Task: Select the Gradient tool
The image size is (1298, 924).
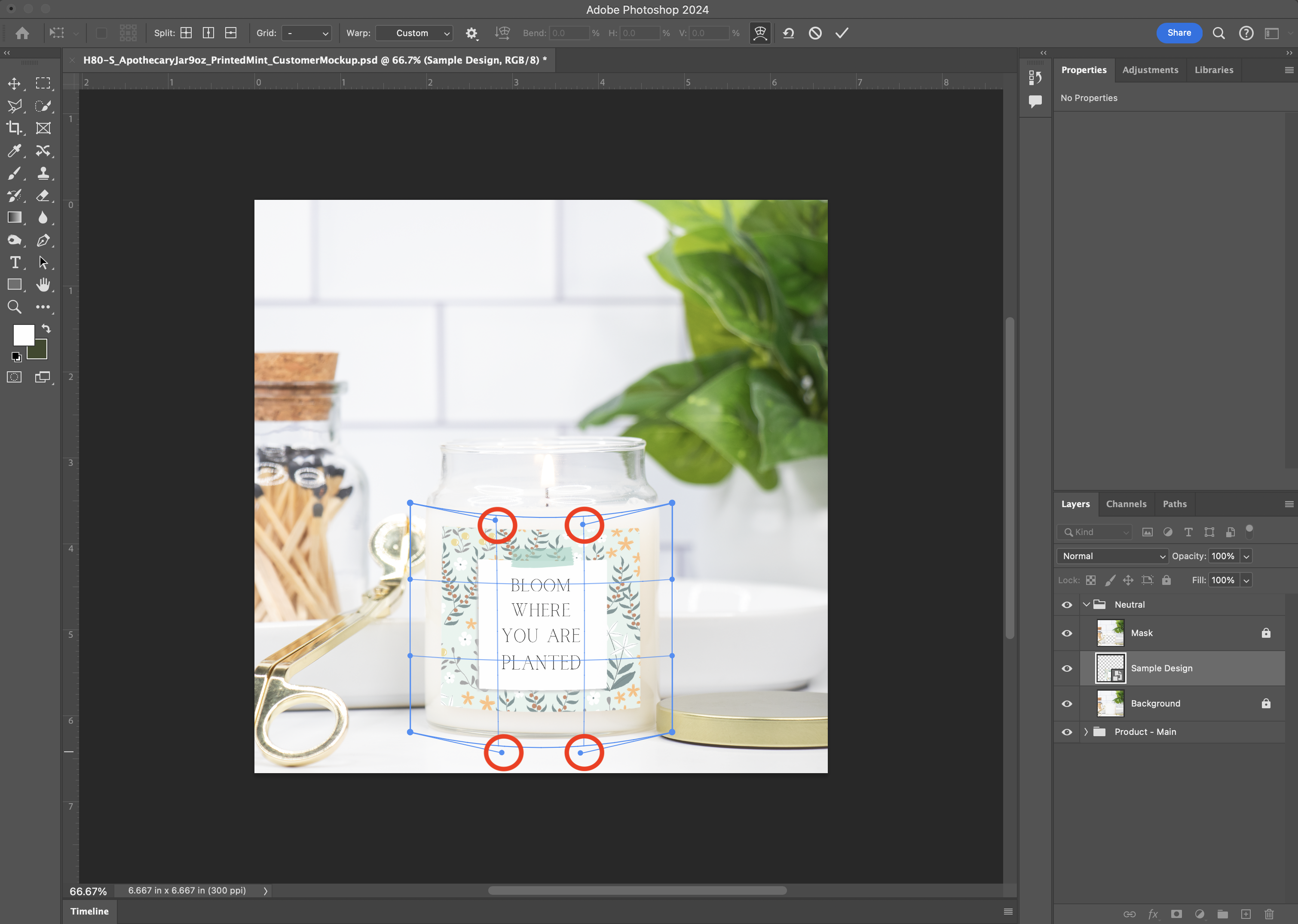Action: point(14,218)
